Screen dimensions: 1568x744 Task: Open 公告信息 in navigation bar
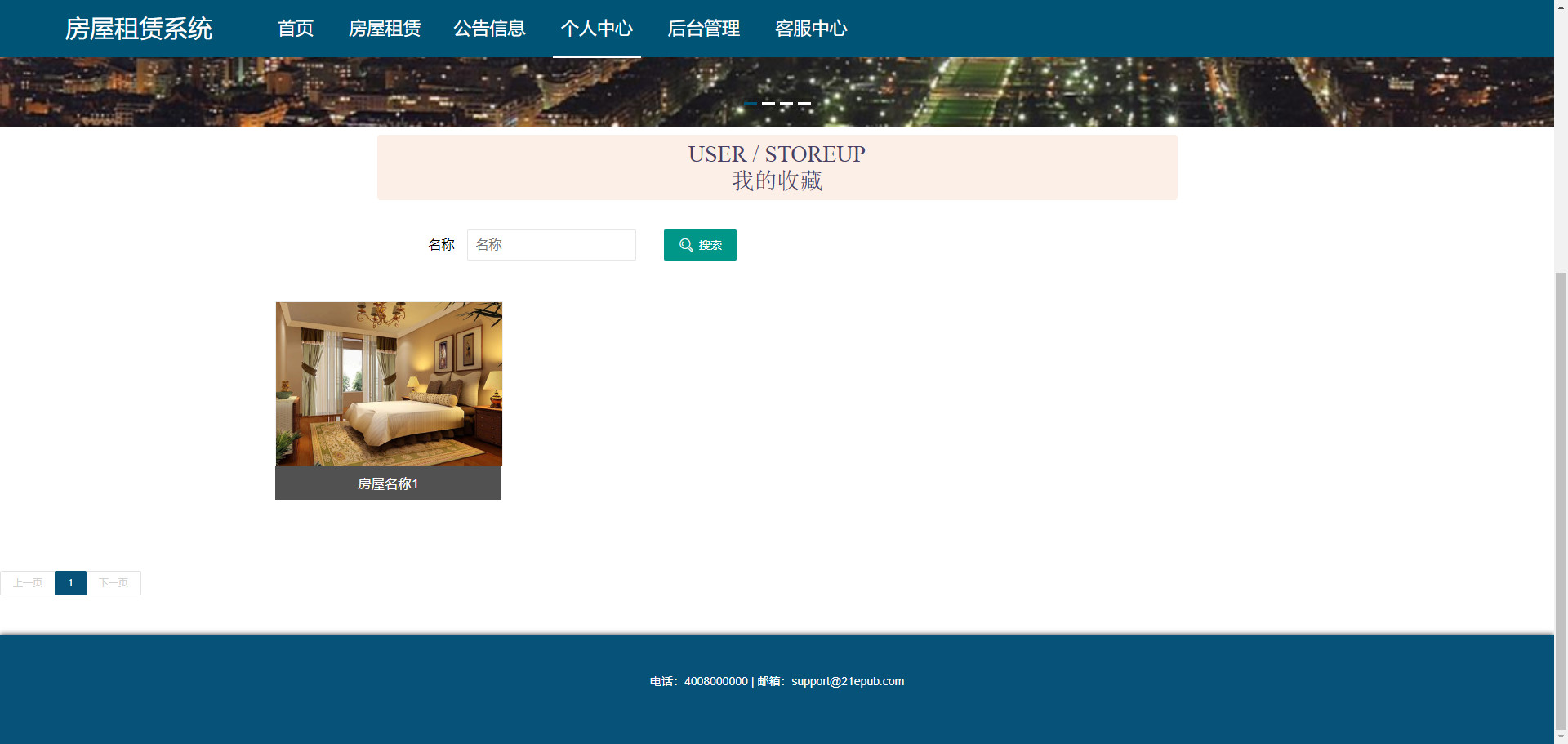point(489,29)
